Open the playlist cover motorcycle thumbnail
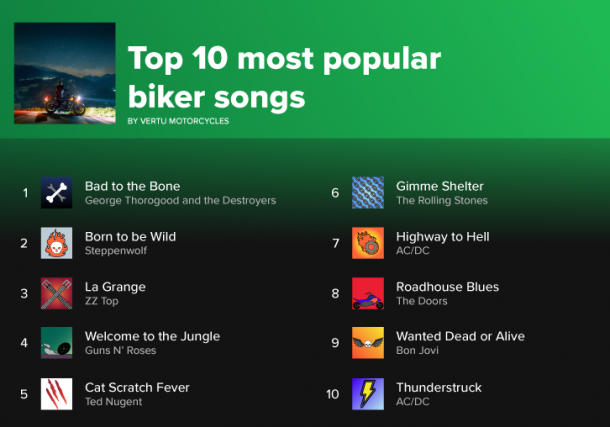This screenshot has height=427, width=610. tap(65, 72)
